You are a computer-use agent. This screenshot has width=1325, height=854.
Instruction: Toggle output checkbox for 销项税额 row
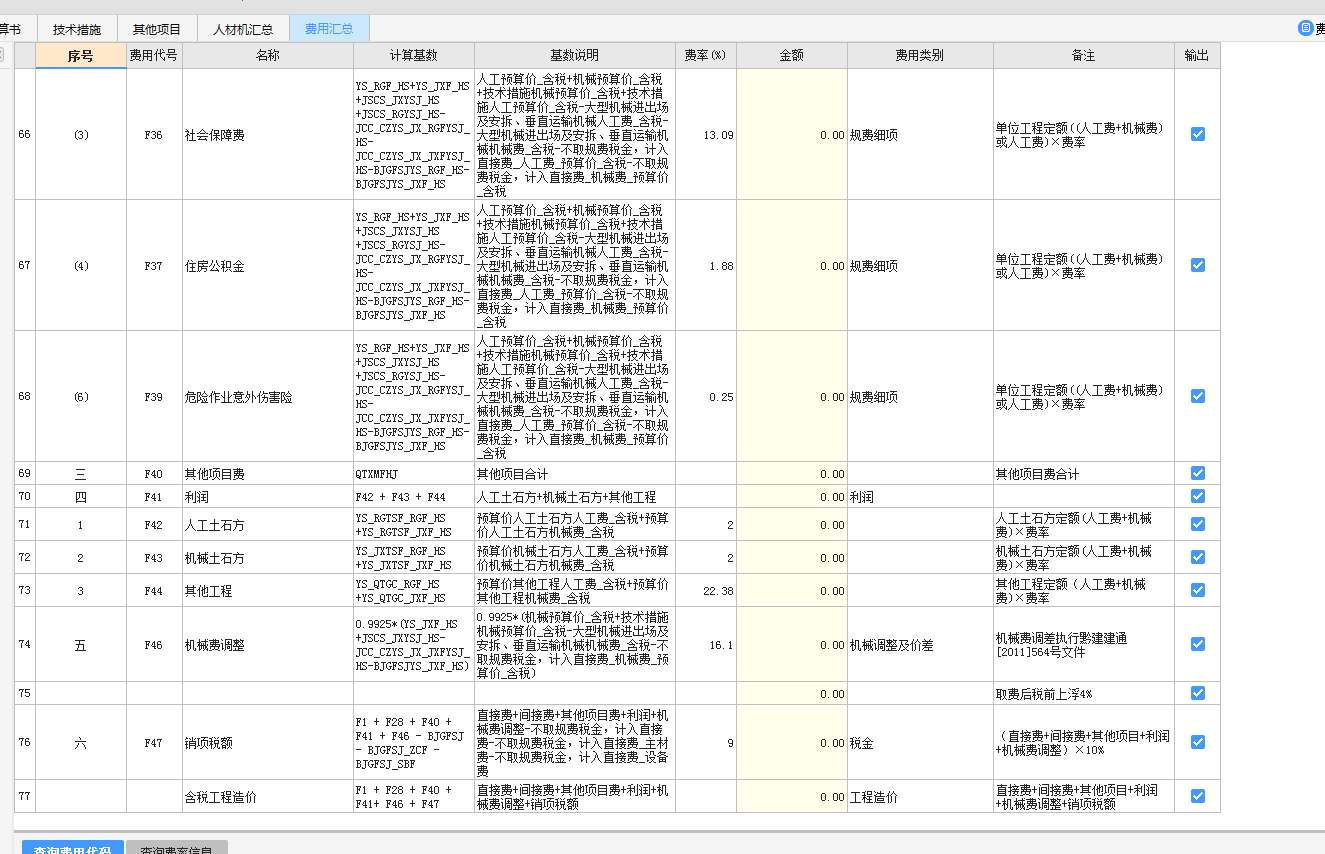point(1198,742)
